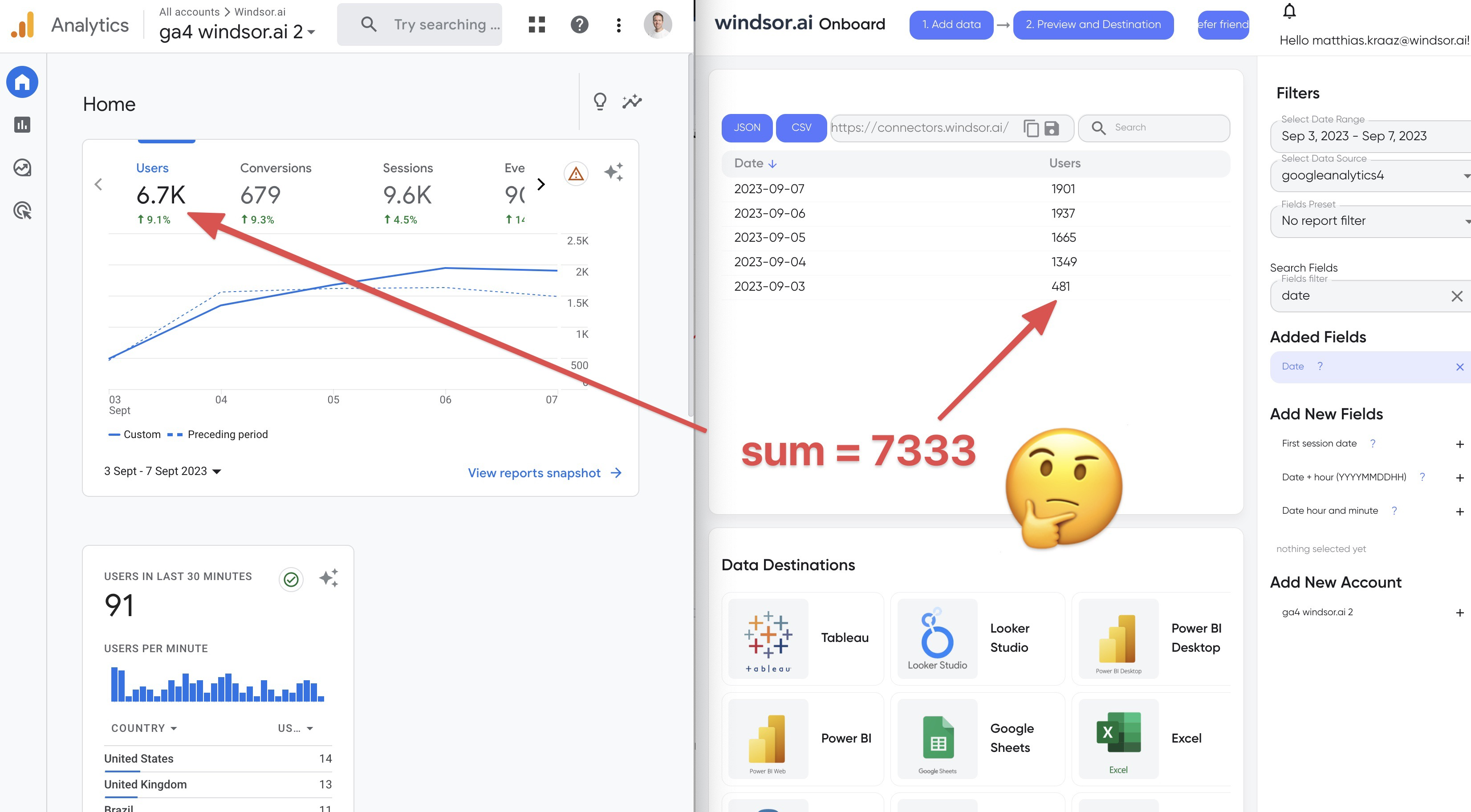This screenshot has height=812, width=1471.
Task: Click help icon beside Date hour and minute
Action: [x=1394, y=511]
